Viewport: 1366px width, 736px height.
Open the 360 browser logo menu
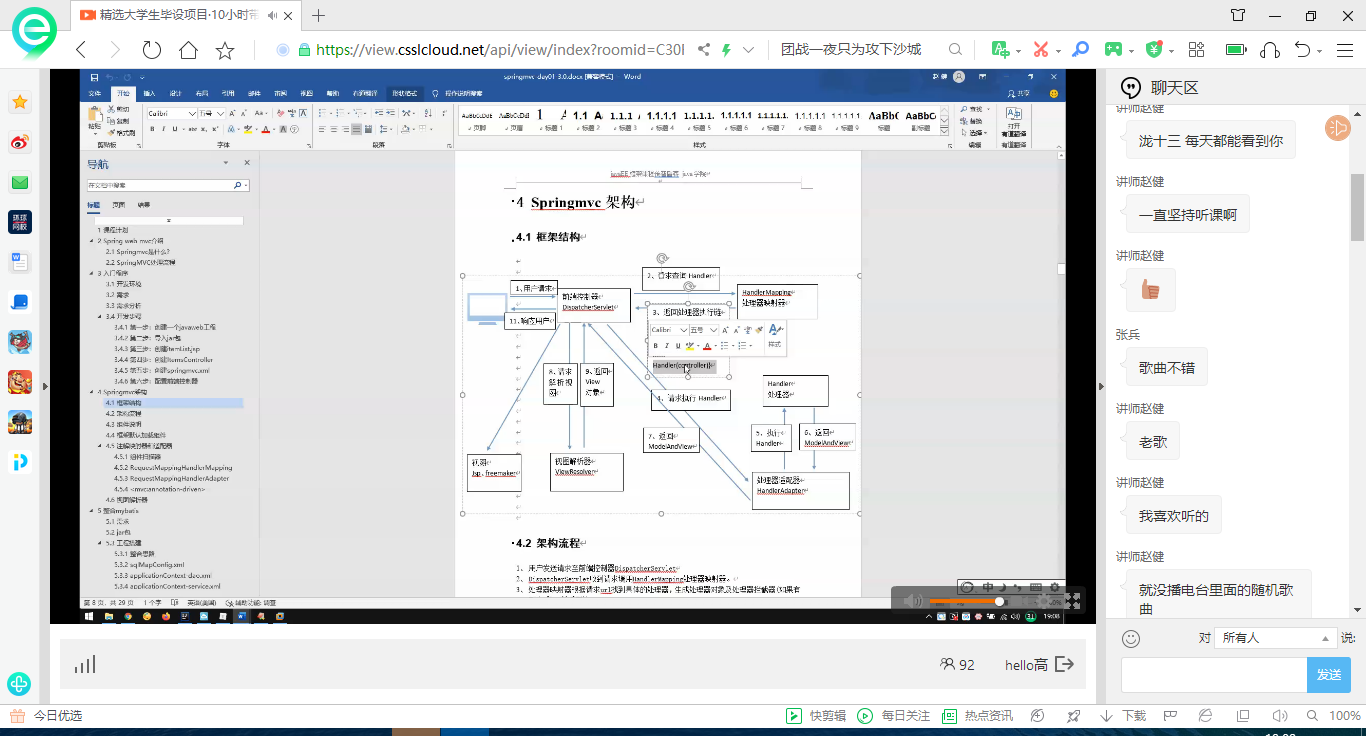34,33
